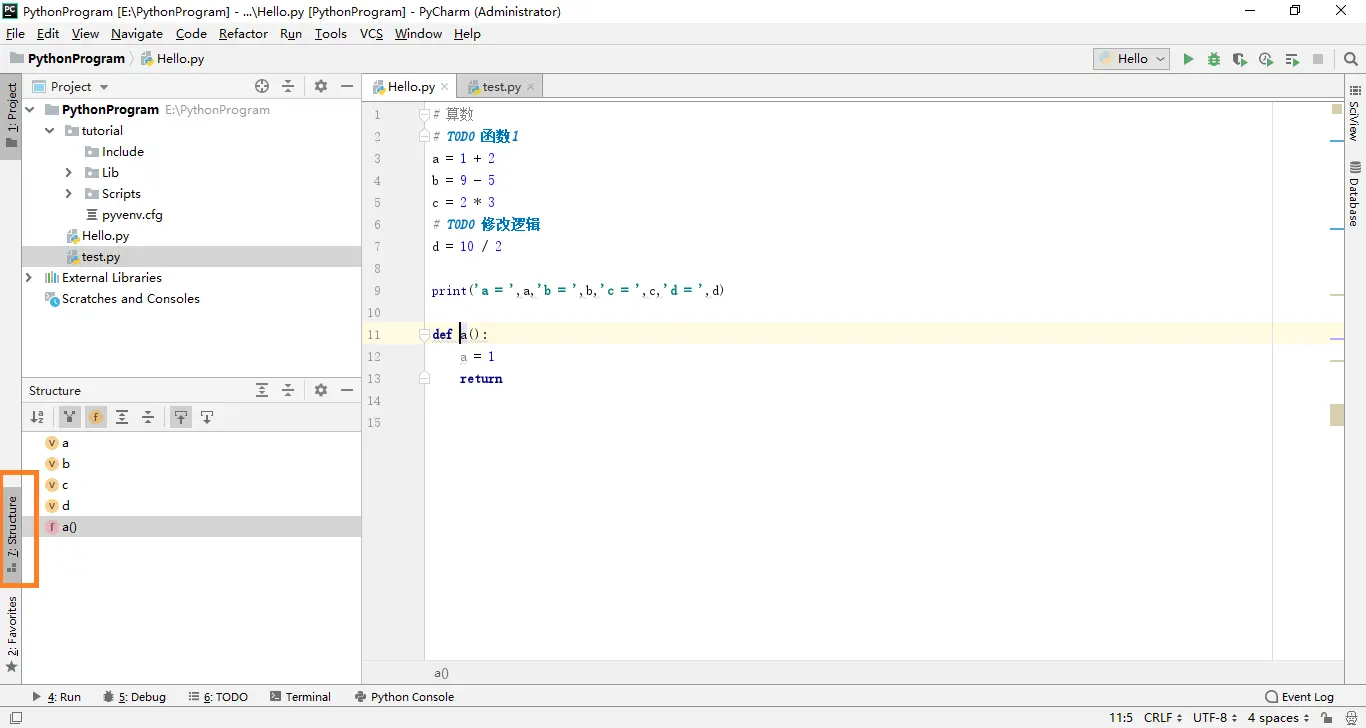
Task: Open the Favorites tool window
Action: coord(12,634)
